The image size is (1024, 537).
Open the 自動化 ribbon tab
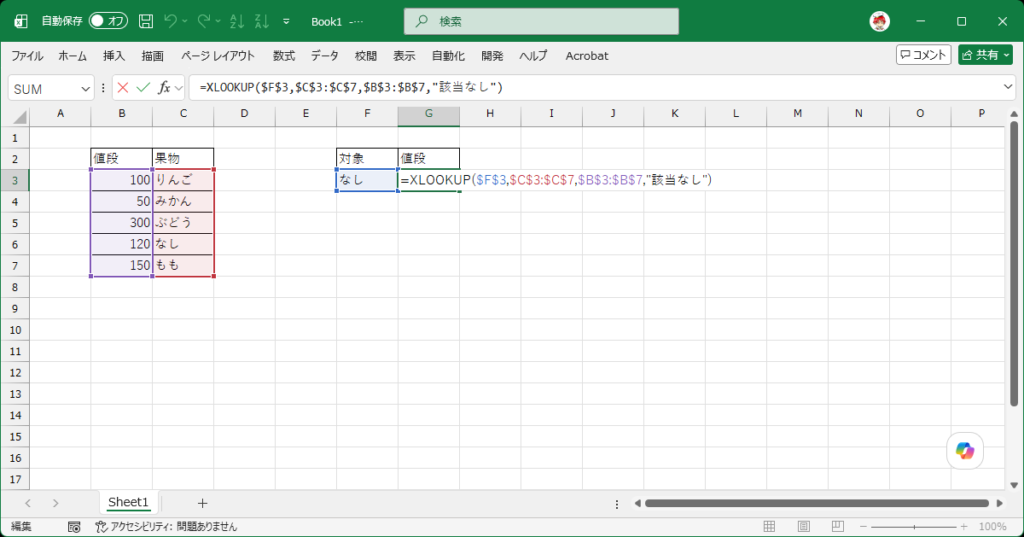point(448,56)
